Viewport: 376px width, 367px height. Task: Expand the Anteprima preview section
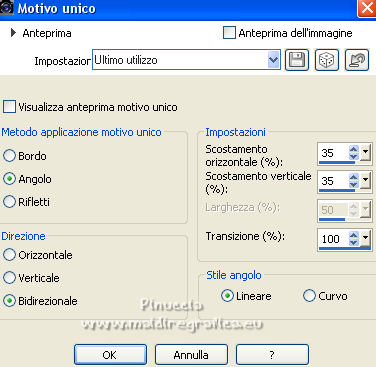[x=13, y=33]
